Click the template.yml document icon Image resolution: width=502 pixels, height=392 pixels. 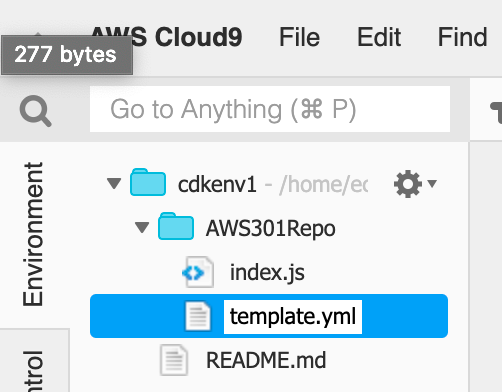[198, 316]
